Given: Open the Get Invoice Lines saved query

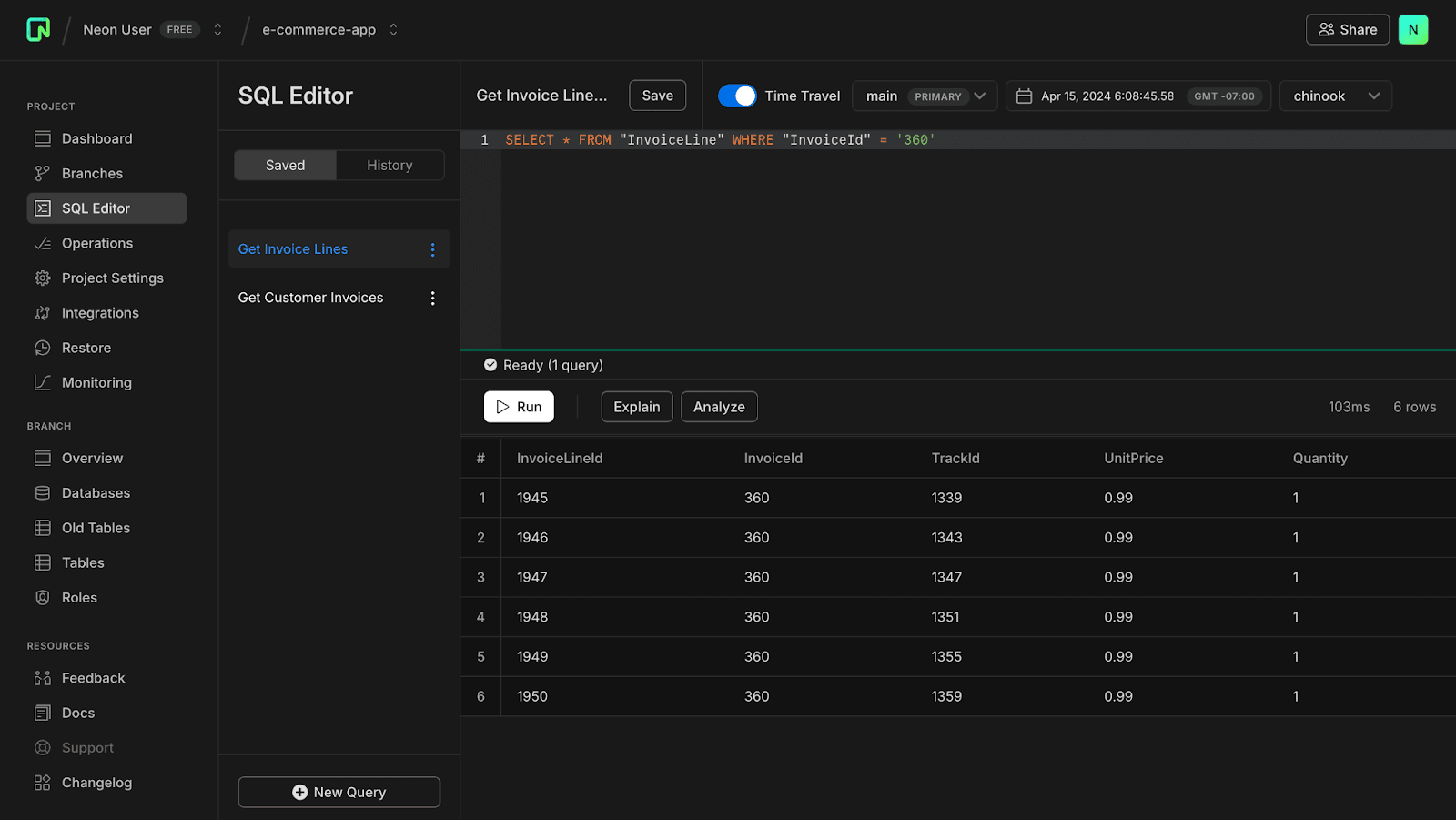Looking at the screenshot, I should tap(293, 249).
